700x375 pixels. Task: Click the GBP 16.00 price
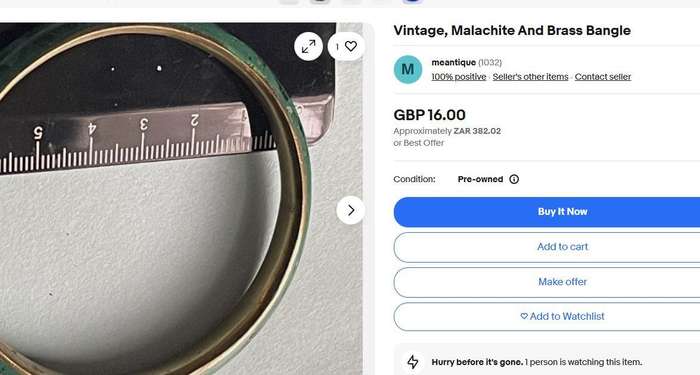[429, 115]
